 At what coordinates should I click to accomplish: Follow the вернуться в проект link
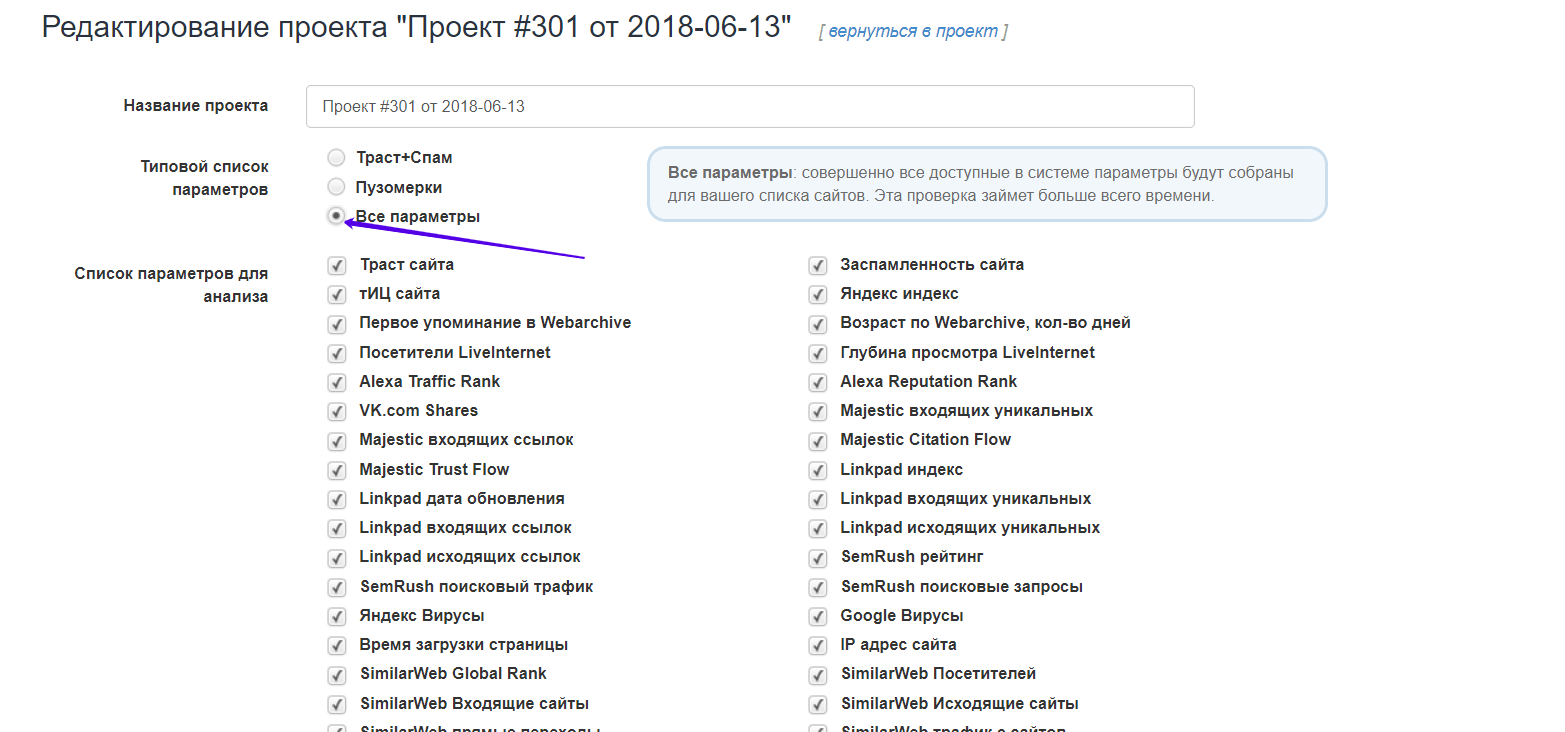[912, 31]
